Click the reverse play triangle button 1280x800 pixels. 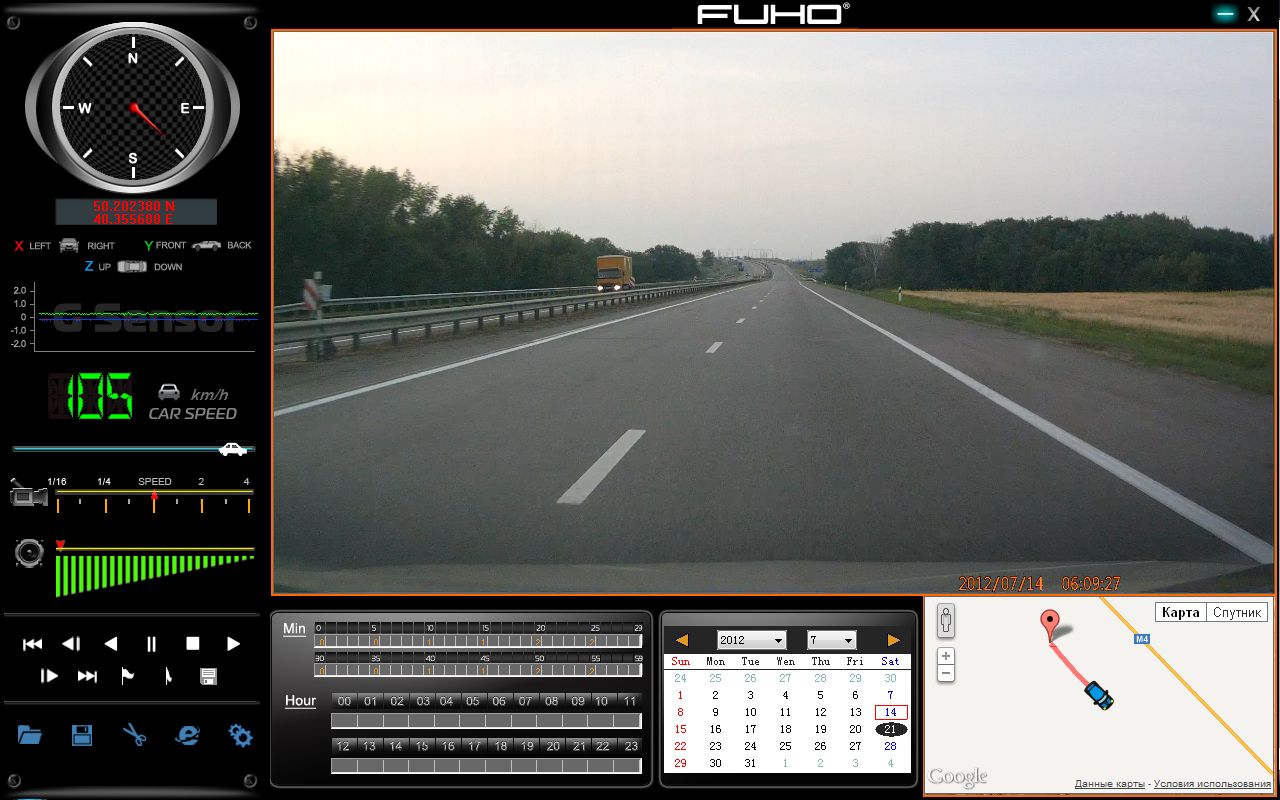[x=111, y=644]
